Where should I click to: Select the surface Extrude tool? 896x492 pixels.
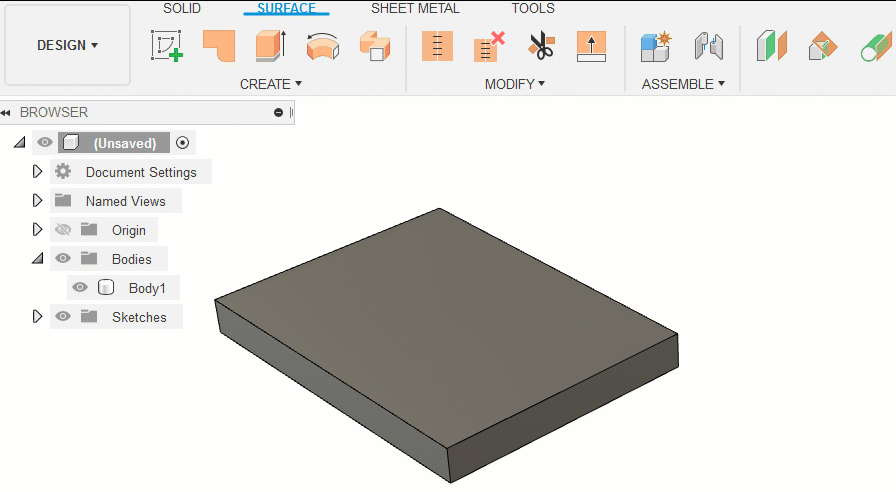point(271,45)
